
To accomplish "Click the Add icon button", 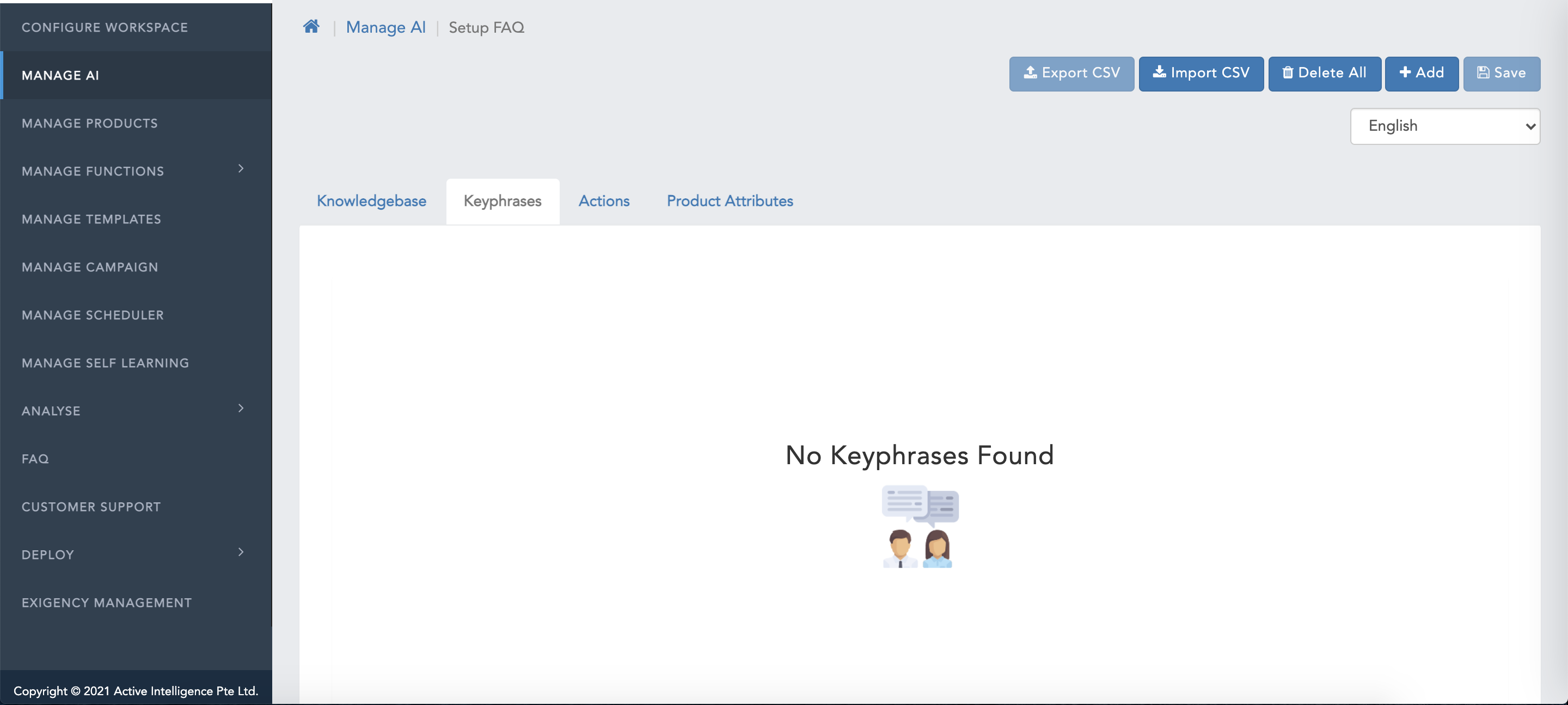I will click(1421, 73).
